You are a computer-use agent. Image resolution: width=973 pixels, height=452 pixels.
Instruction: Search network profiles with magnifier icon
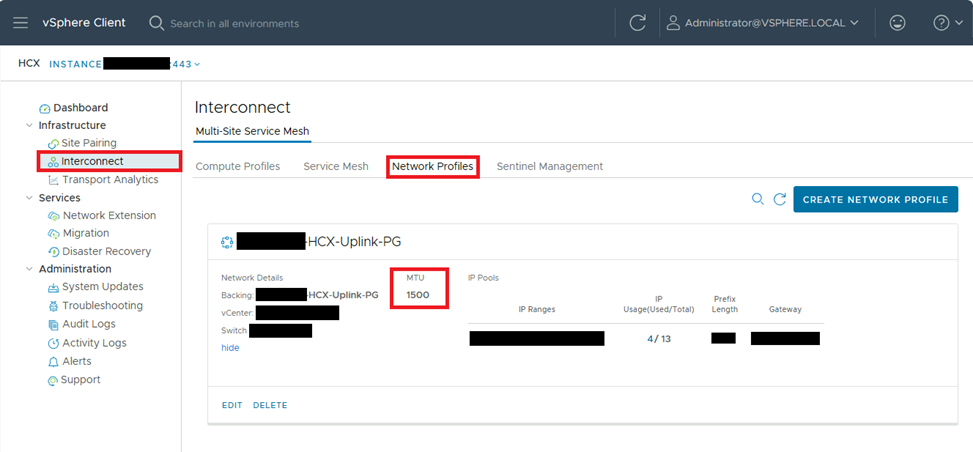coord(758,199)
